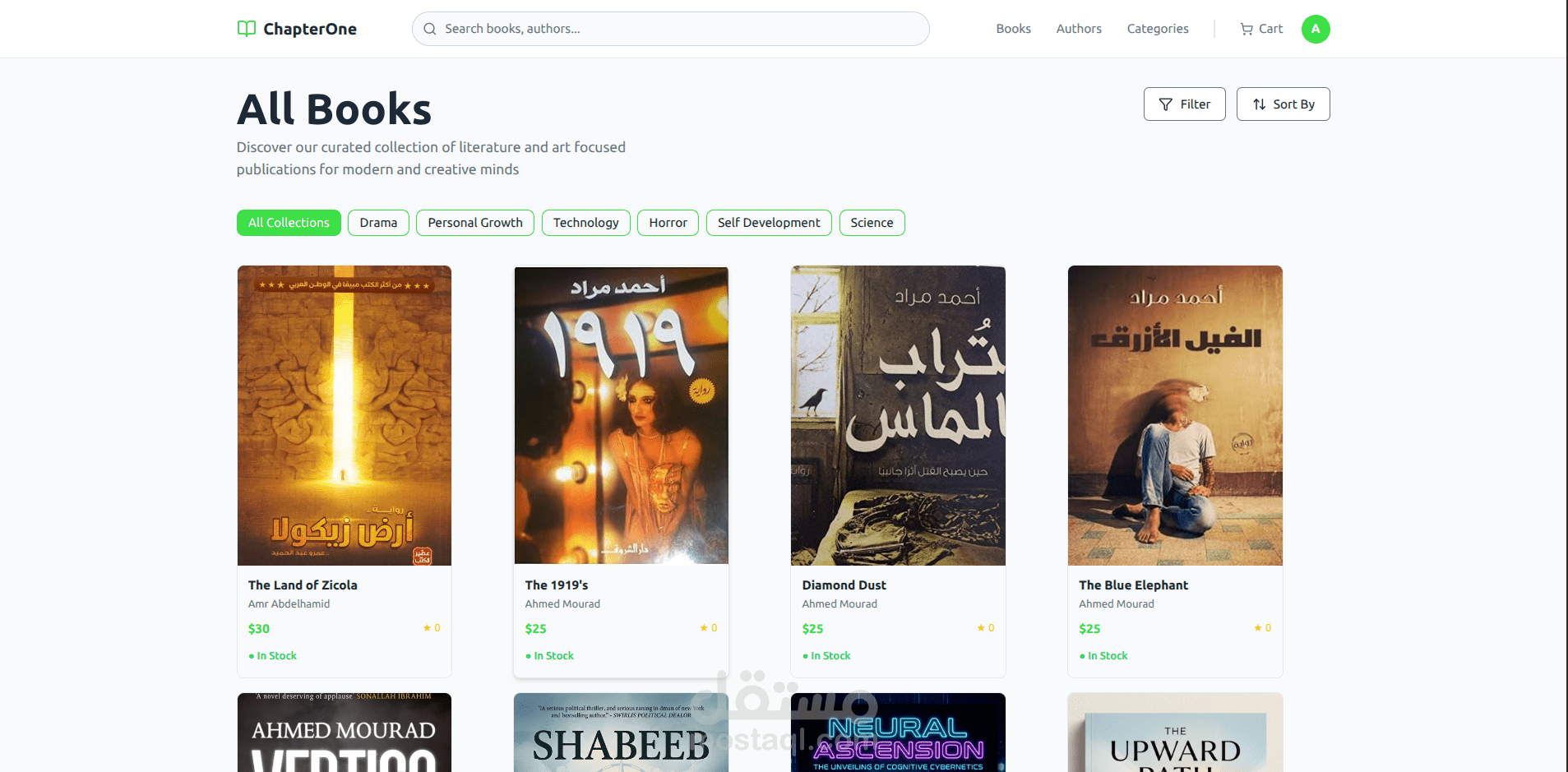Click Ahmed Mourad under The Blue Elephant
This screenshot has height=772, width=1568.
tap(1117, 604)
